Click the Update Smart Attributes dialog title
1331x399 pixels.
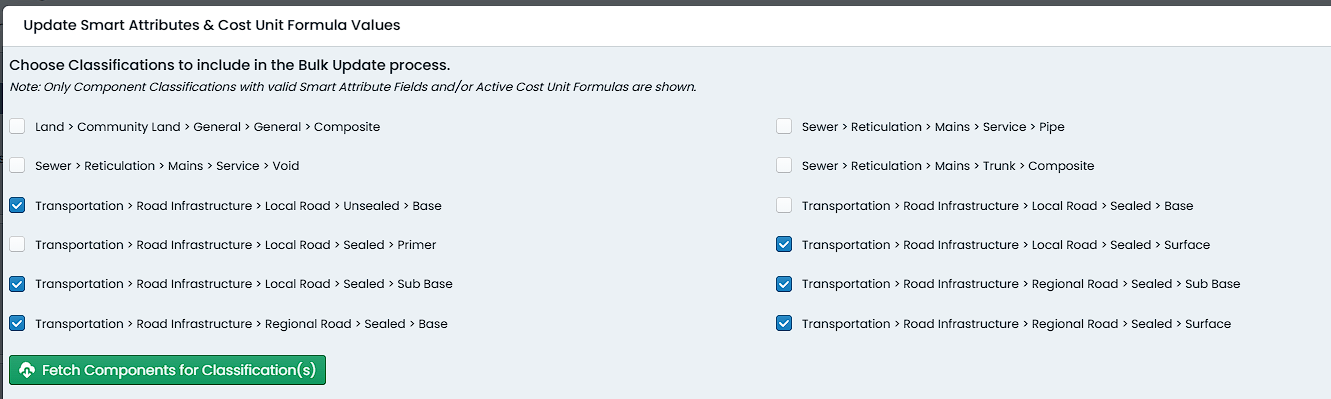212,24
